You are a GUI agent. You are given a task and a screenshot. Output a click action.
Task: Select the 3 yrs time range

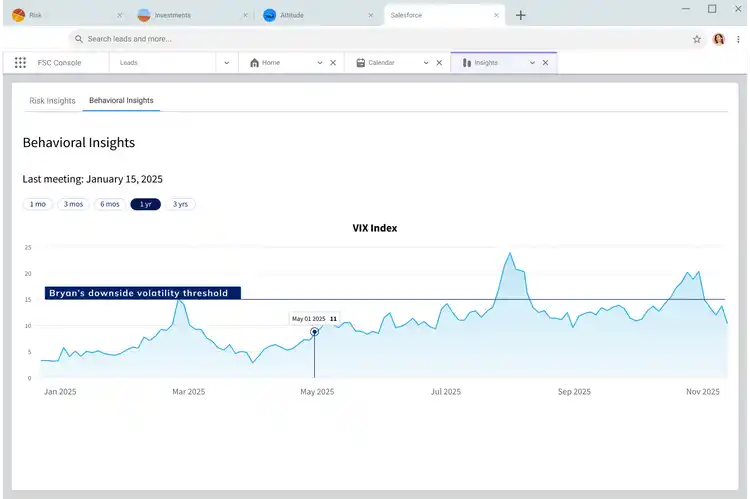point(180,204)
